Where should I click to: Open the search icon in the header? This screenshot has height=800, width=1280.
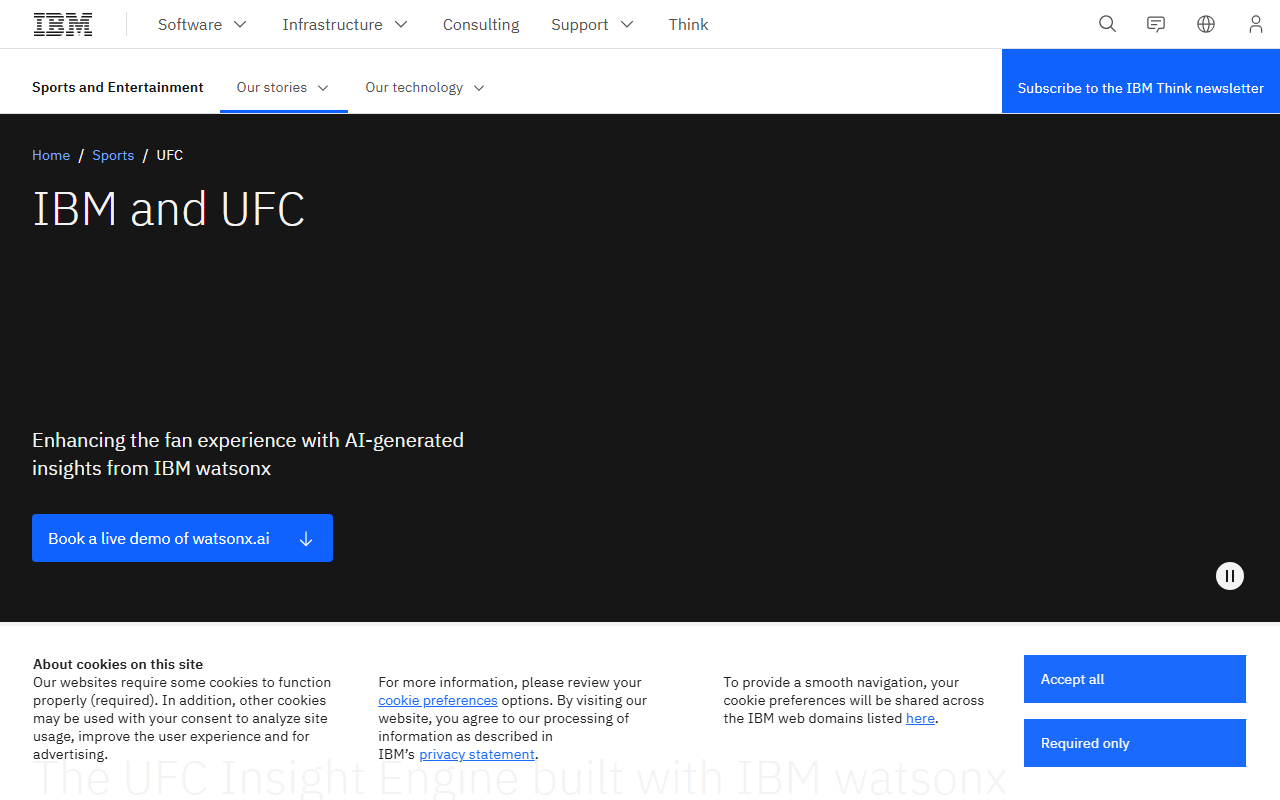click(x=1107, y=24)
